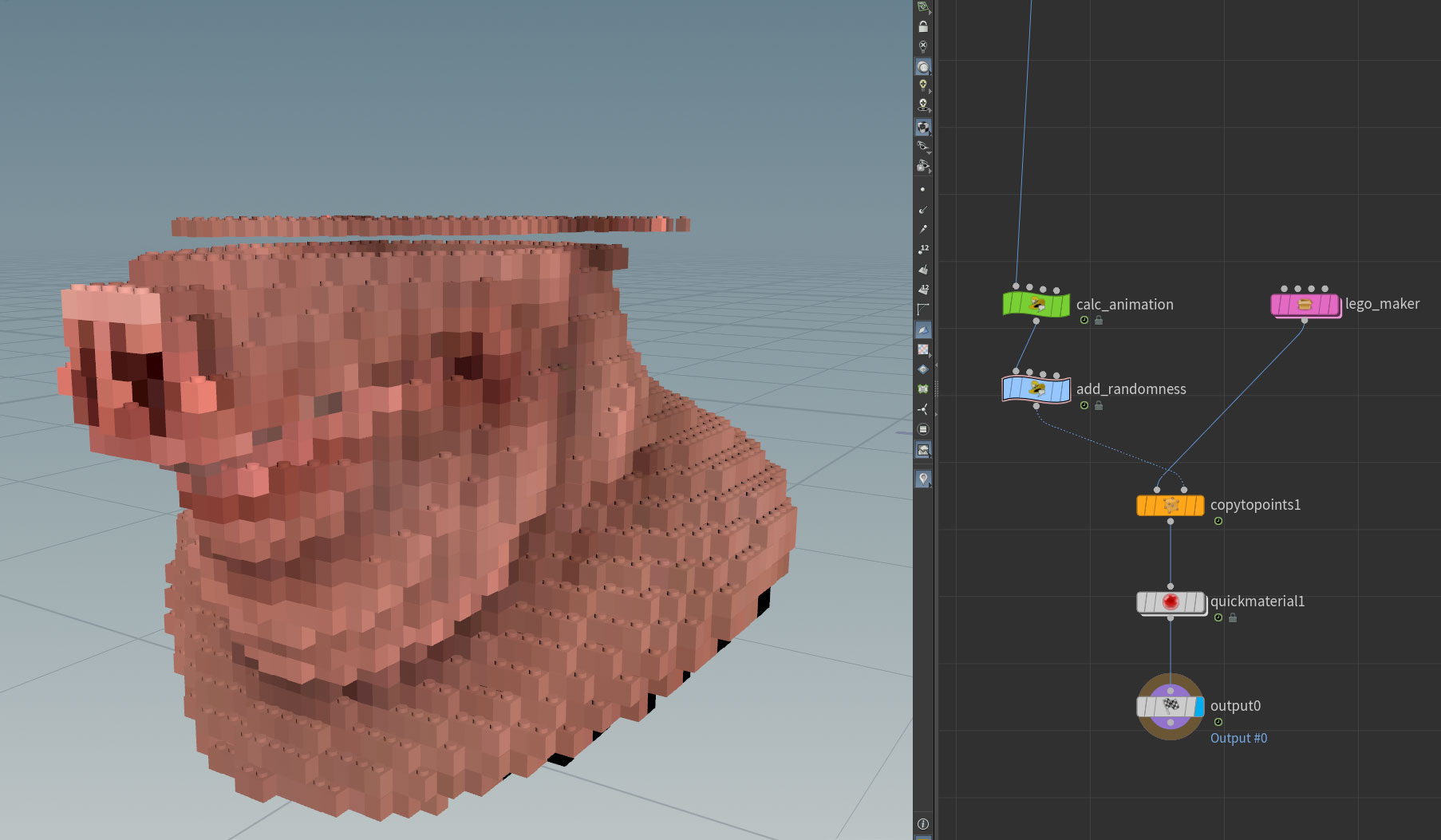Toggle display primitive numbers icon

click(923, 289)
